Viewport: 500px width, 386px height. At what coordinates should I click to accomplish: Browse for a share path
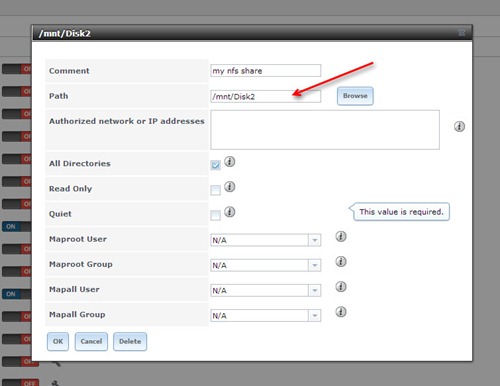(355, 96)
